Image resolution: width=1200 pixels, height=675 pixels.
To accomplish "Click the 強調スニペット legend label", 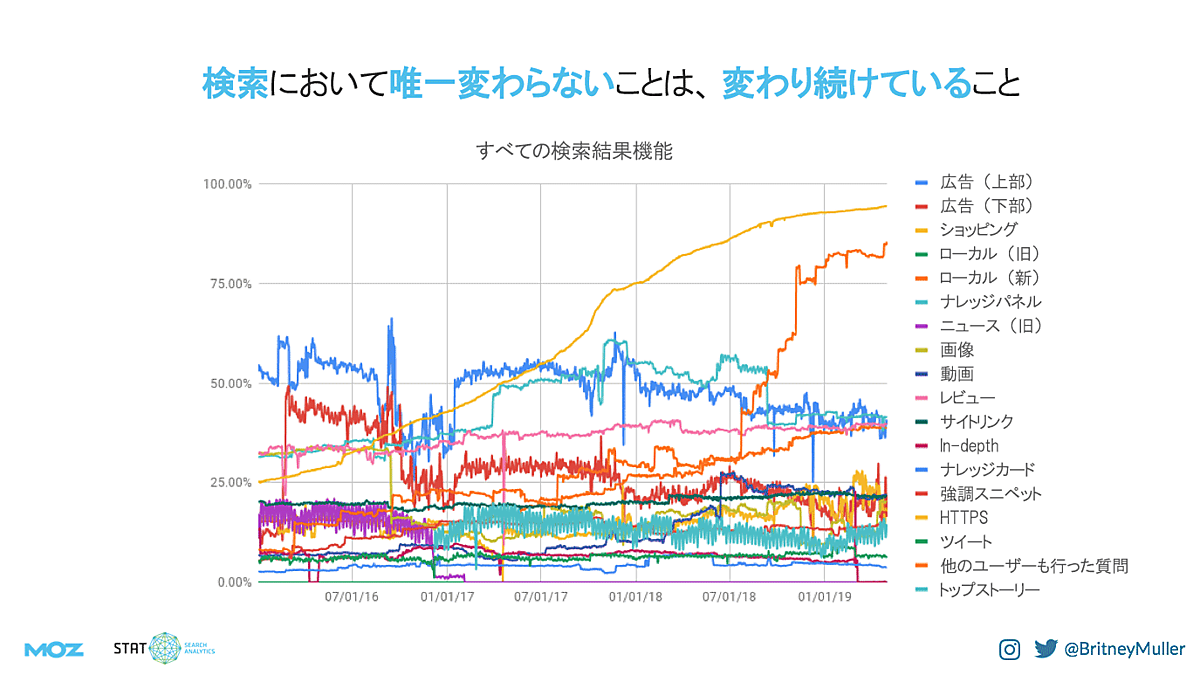I will pyautogui.click(x=990, y=493).
